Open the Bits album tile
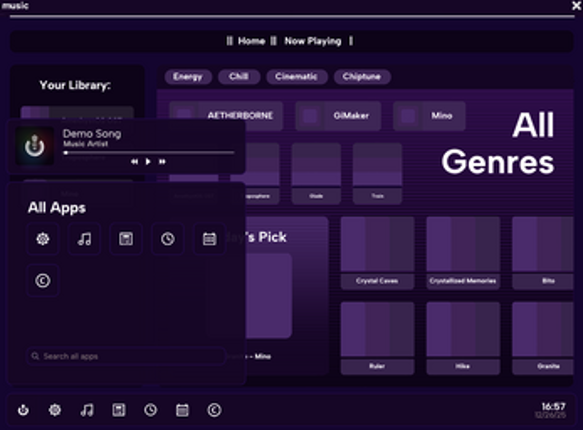The height and width of the screenshot is (430, 583). pos(543,253)
